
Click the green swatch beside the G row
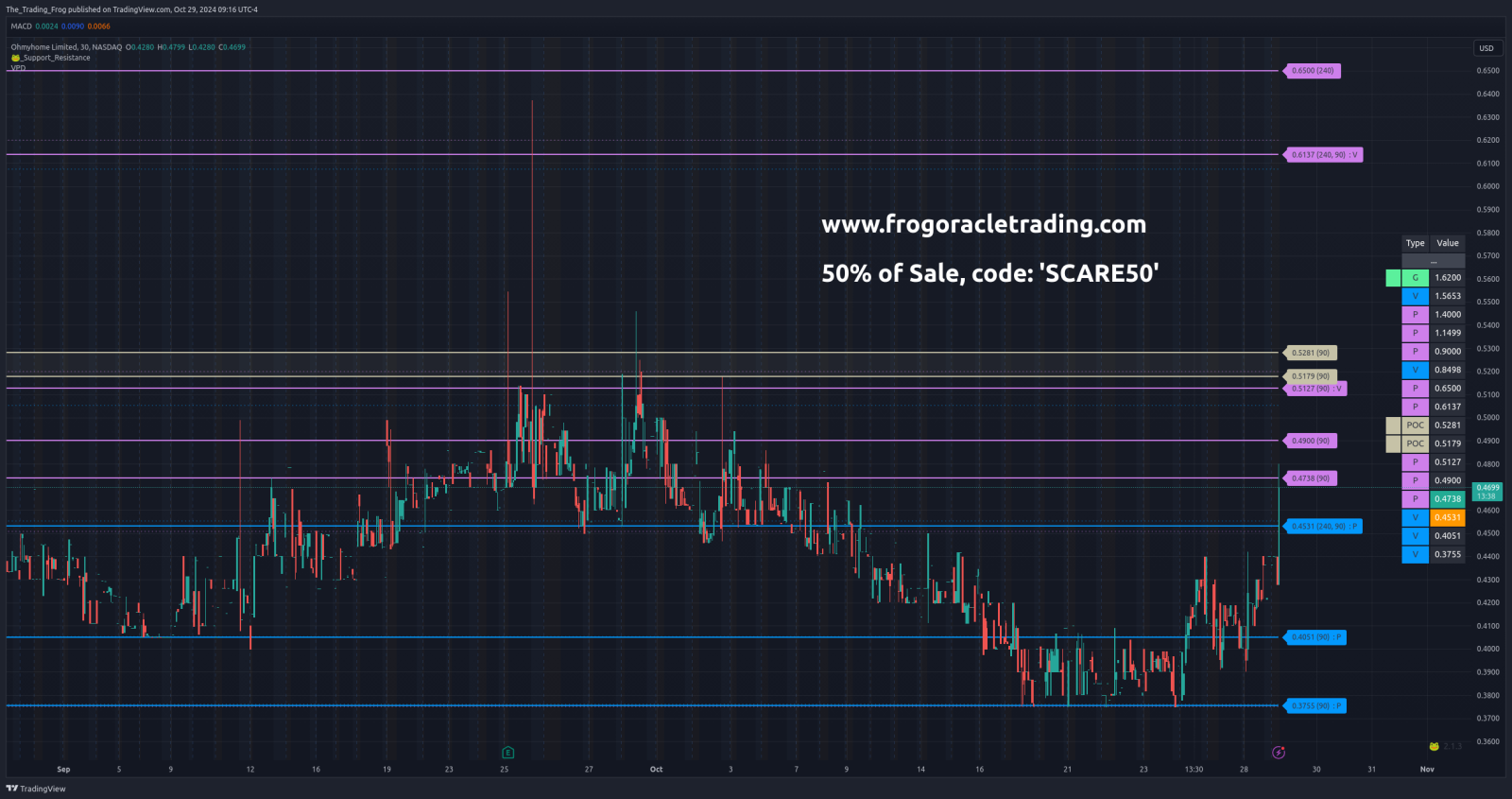[x=1393, y=278]
